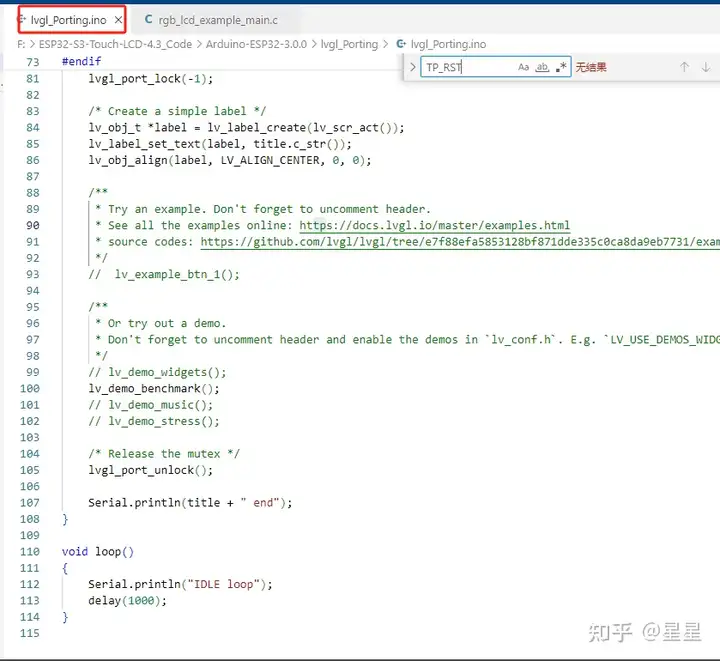
Task: Click the Release the mutex comment
Action: (x=164, y=454)
